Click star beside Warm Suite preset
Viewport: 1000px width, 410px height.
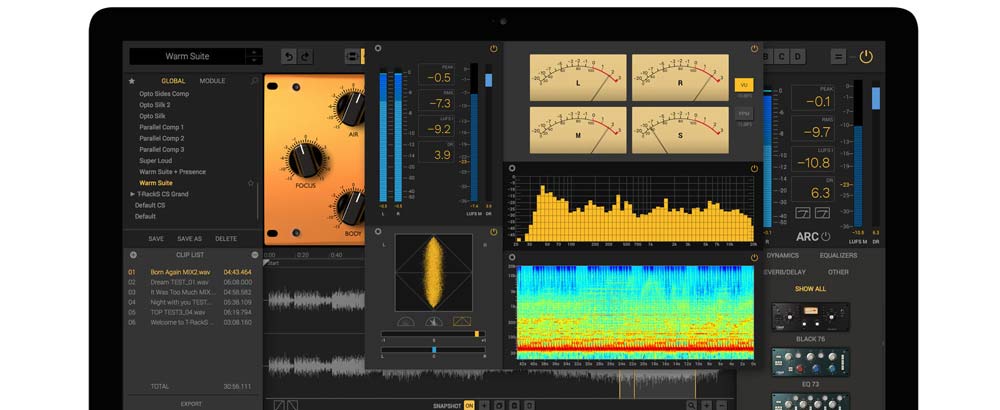coord(251,183)
